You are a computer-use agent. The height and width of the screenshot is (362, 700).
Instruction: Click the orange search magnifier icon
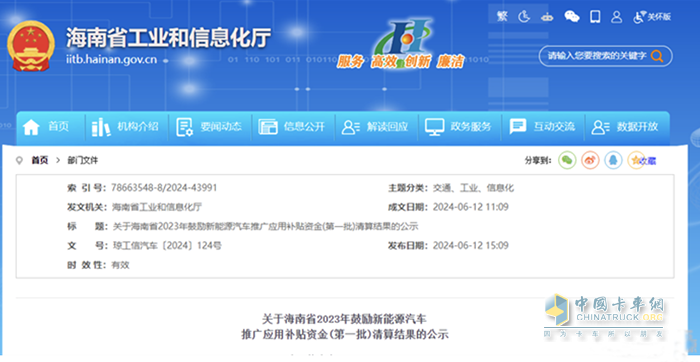657,56
